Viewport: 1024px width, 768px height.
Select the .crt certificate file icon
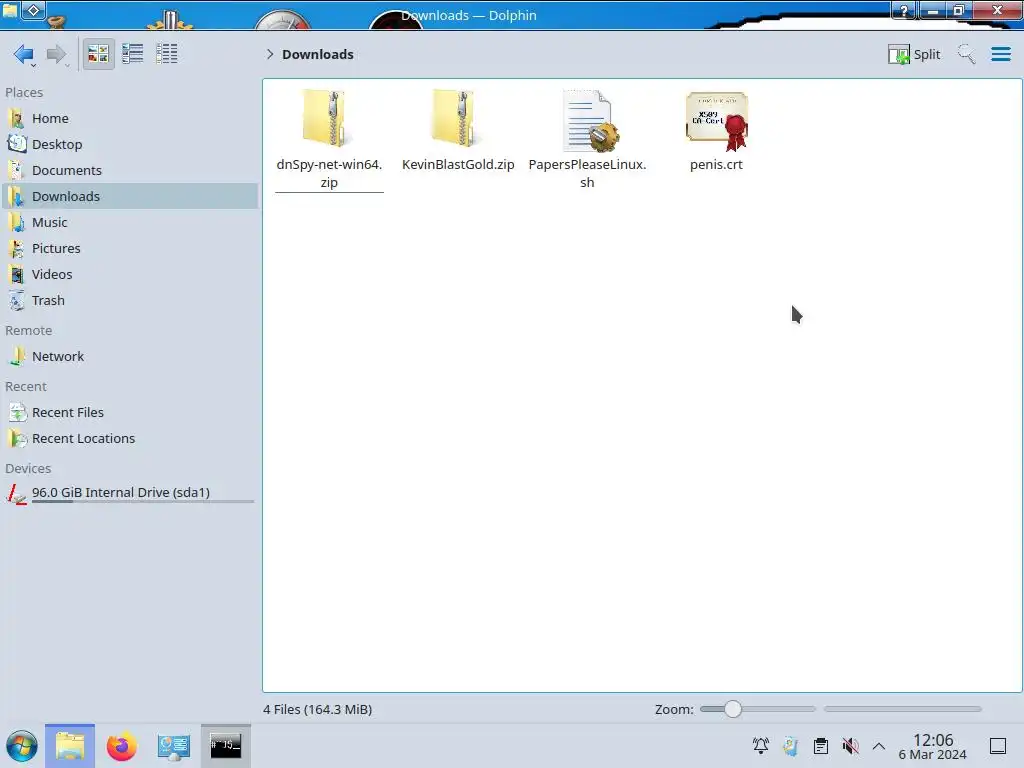point(716,121)
